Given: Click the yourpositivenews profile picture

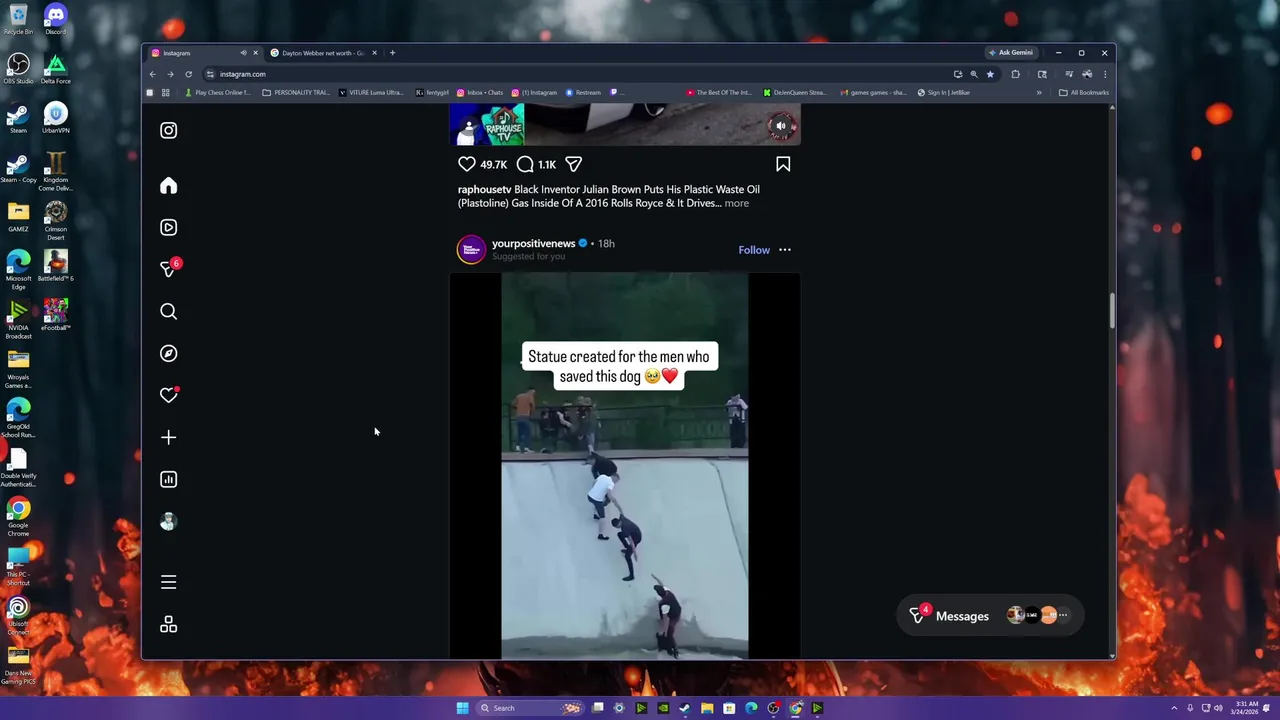Looking at the screenshot, I should point(471,250).
